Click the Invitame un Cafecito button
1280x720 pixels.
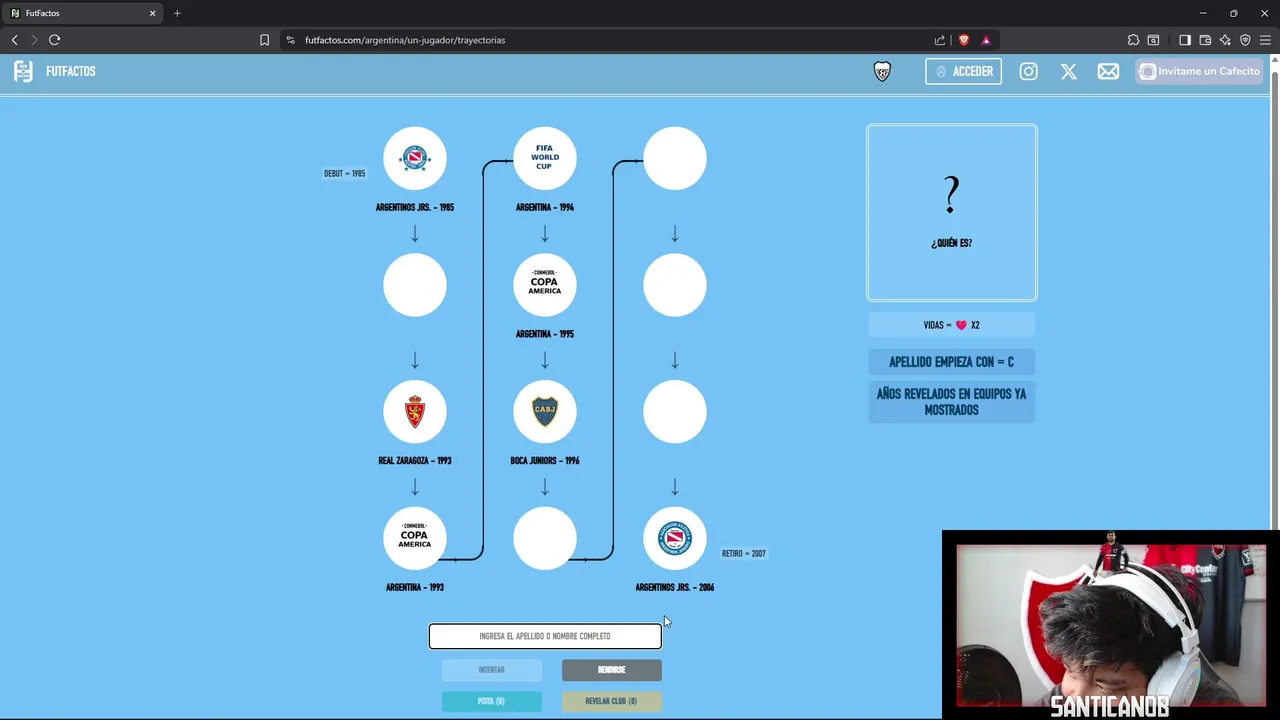click(x=1200, y=71)
